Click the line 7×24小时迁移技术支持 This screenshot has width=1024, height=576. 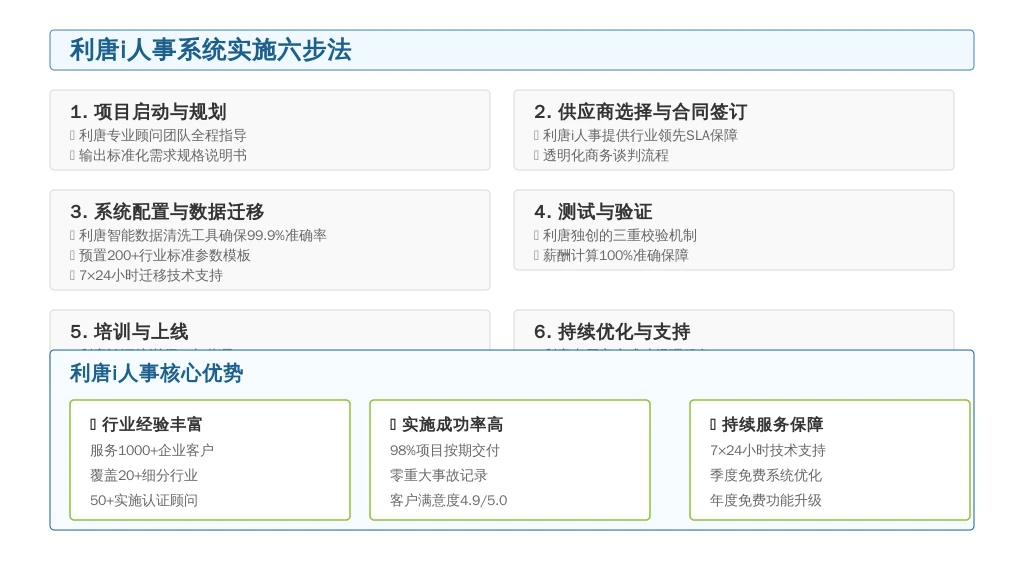[x=150, y=276]
